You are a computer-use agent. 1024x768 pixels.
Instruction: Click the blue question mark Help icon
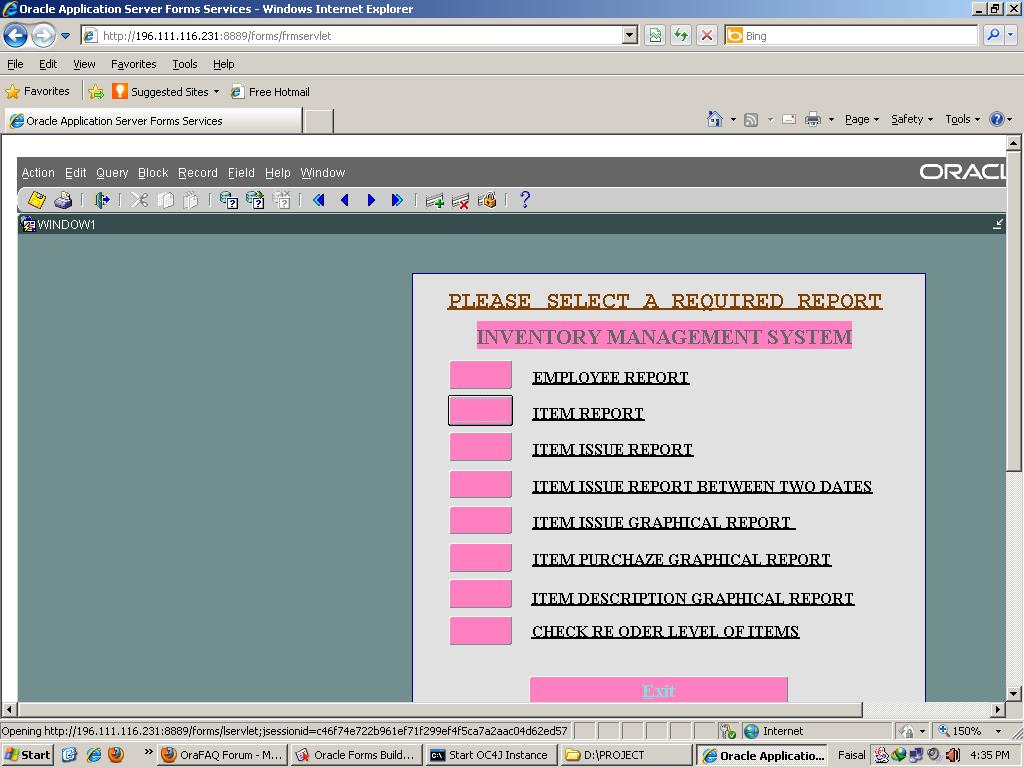click(525, 200)
